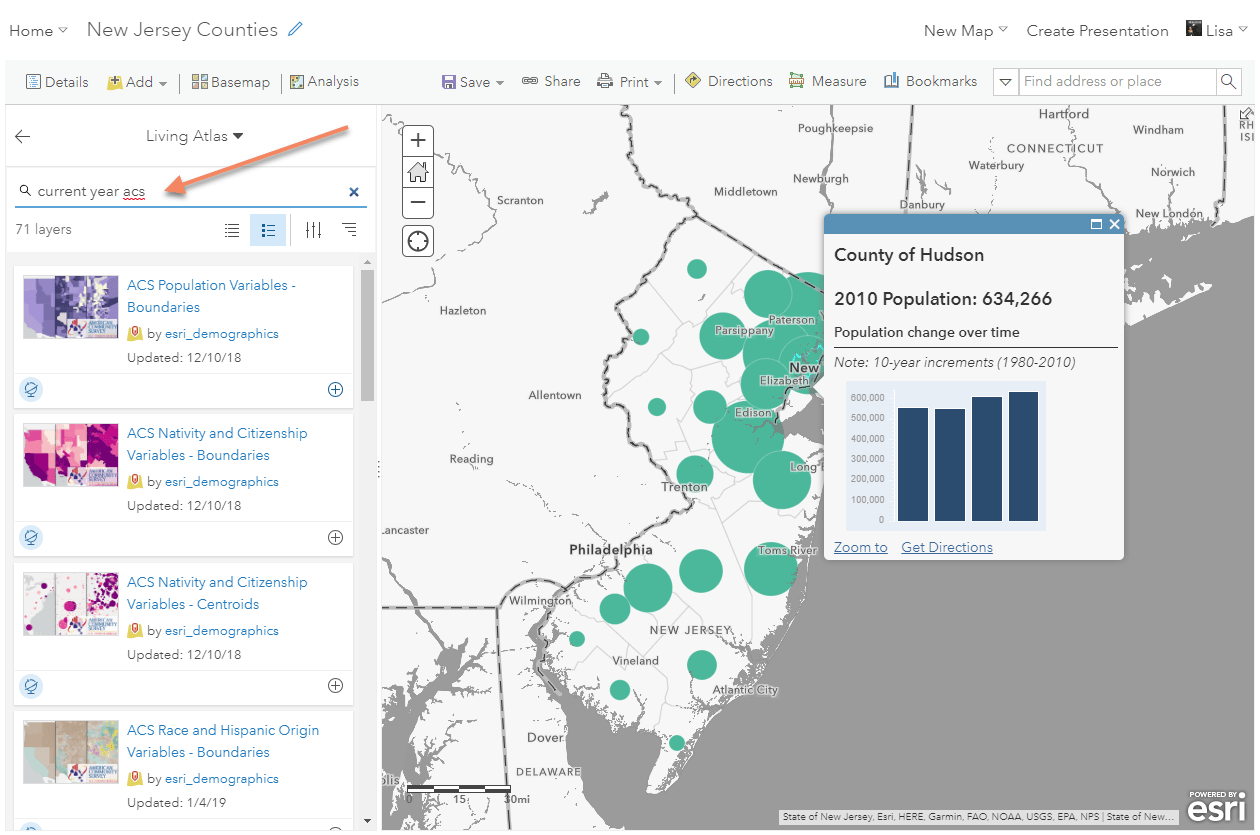Add ACS Population Variables layer with plus icon

[335, 390]
